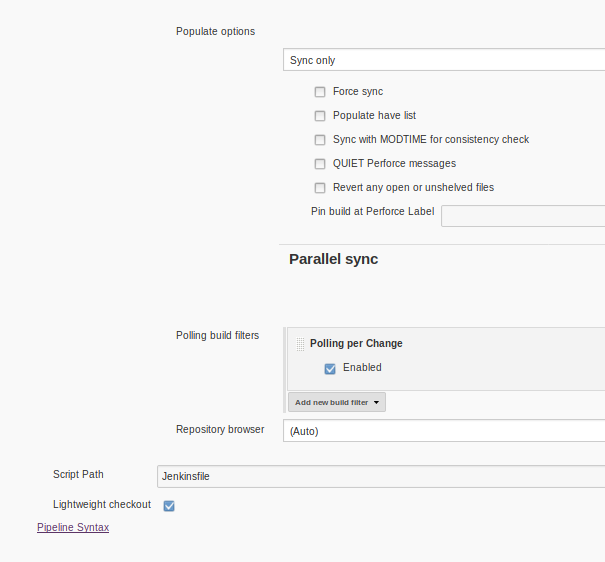Click the Populate options label
This screenshot has width=605, height=562.
[215, 31]
